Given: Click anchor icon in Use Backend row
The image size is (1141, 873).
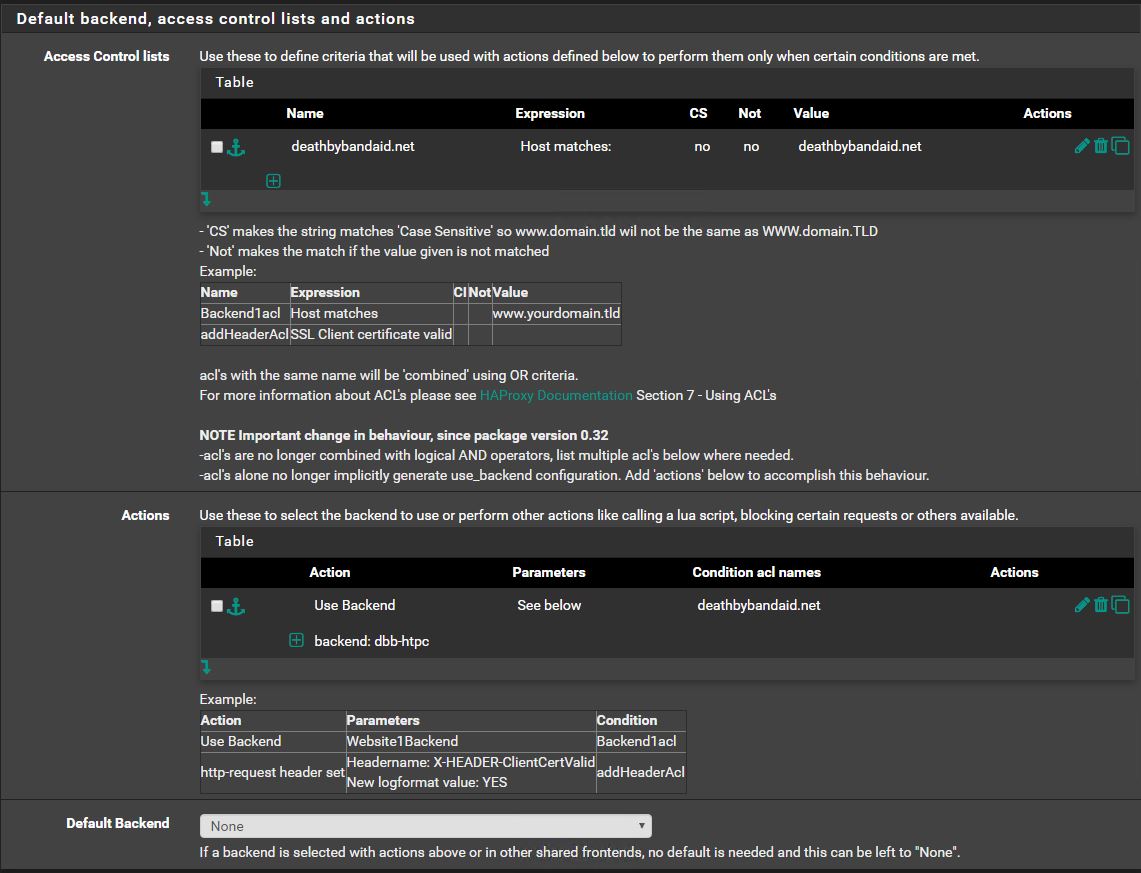Looking at the screenshot, I should [236, 606].
